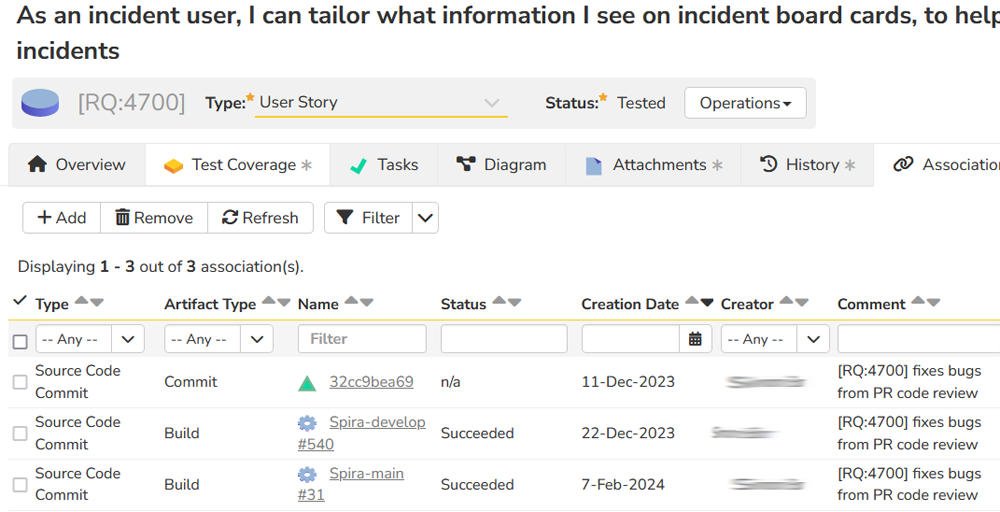The width and height of the screenshot is (1000, 512).
Task: Click the gear build icon beside Spira-main
Action: point(308,474)
